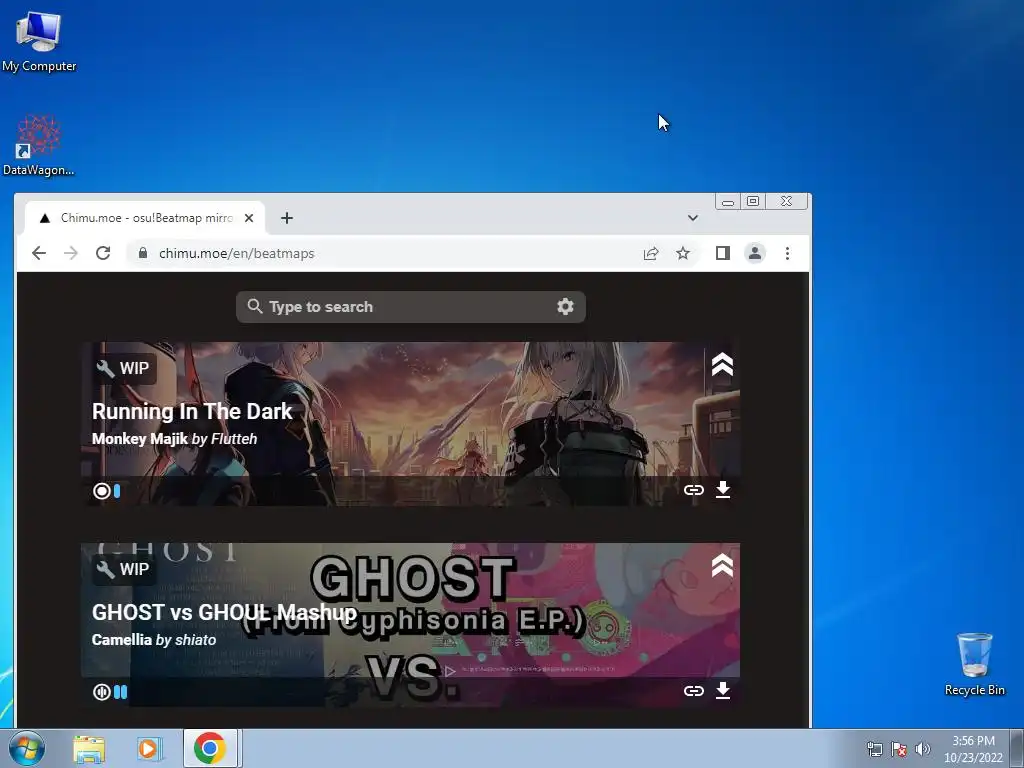Click Show desktop strip in taskbar

(1017, 748)
